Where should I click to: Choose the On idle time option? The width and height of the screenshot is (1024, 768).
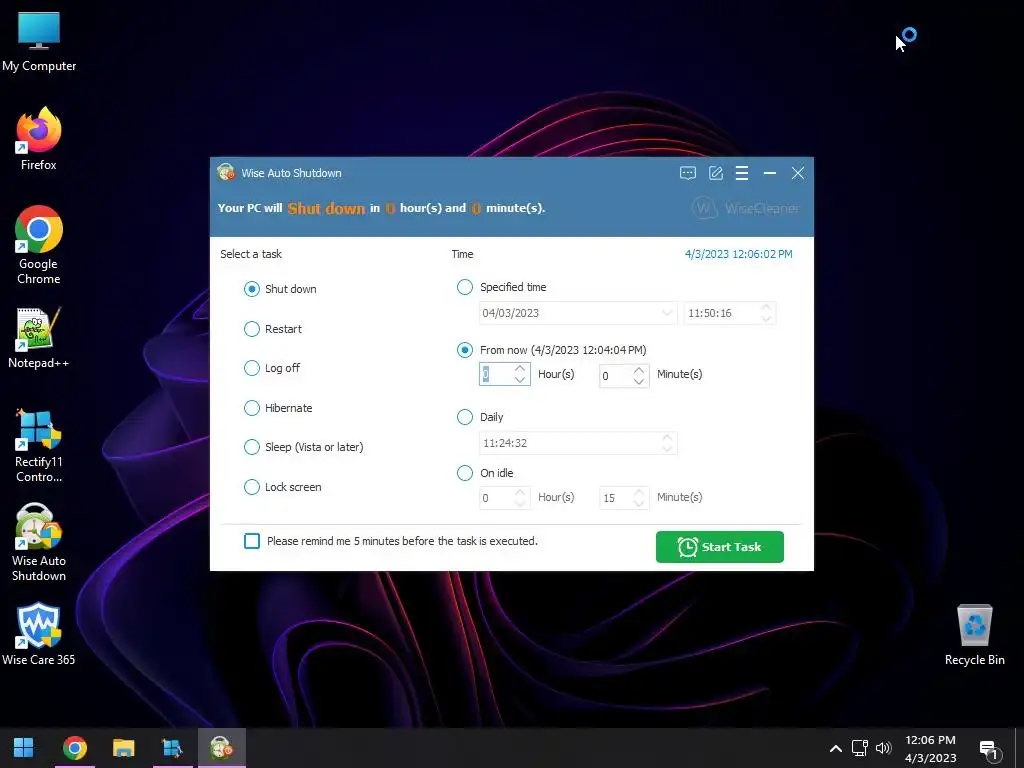(x=485, y=473)
